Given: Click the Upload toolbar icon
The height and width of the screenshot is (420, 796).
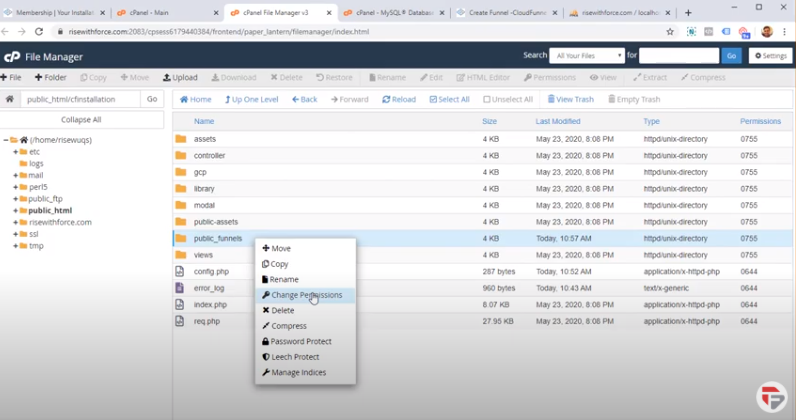Looking at the screenshot, I should pyautogui.click(x=166, y=77).
